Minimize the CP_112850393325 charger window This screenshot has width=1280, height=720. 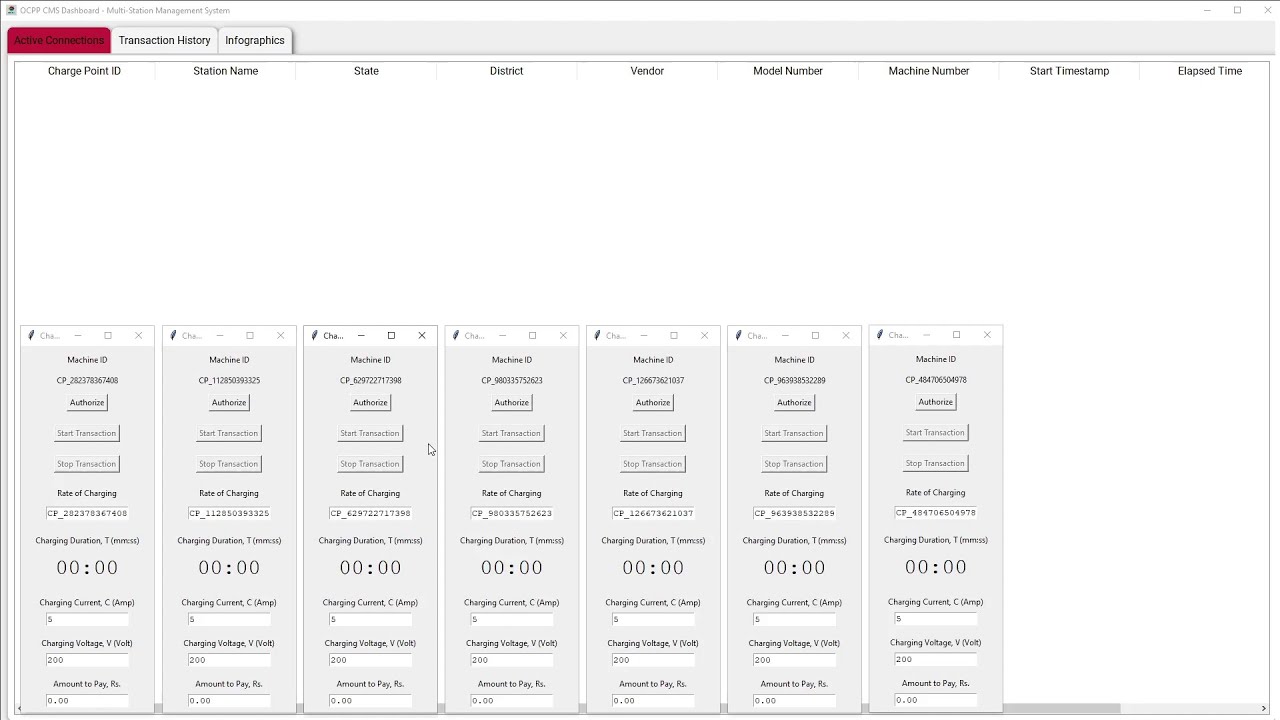pos(219,336)
